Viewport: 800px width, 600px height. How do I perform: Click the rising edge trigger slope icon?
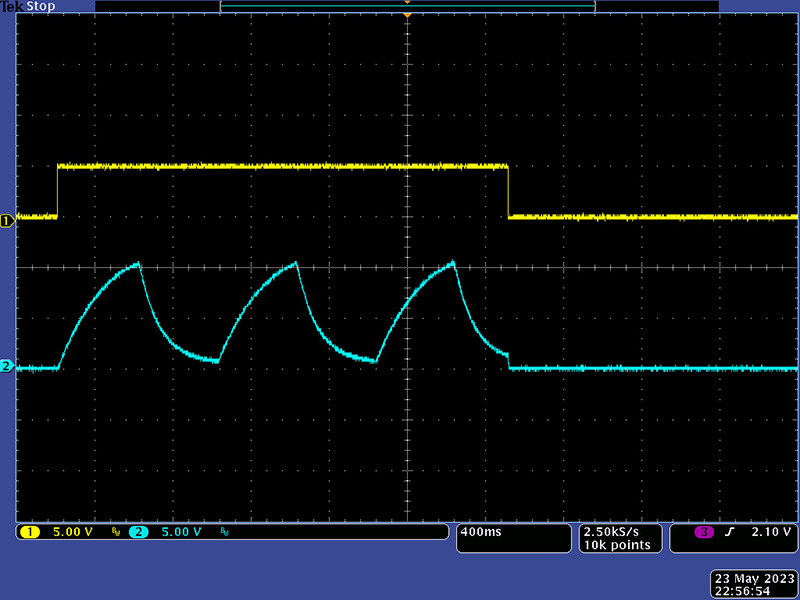click(729, 532)
